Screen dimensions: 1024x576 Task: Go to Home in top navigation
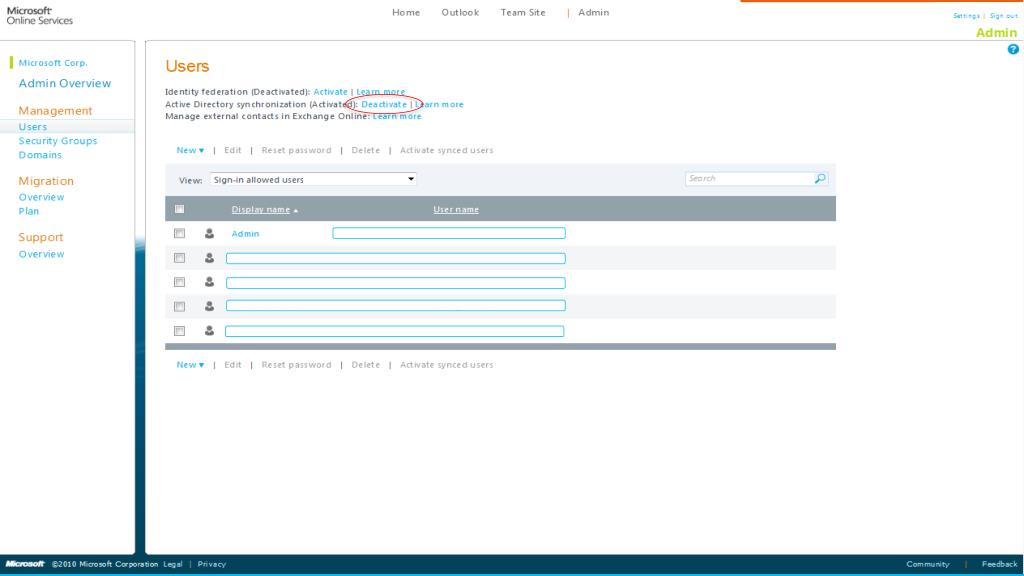[406, 12]
